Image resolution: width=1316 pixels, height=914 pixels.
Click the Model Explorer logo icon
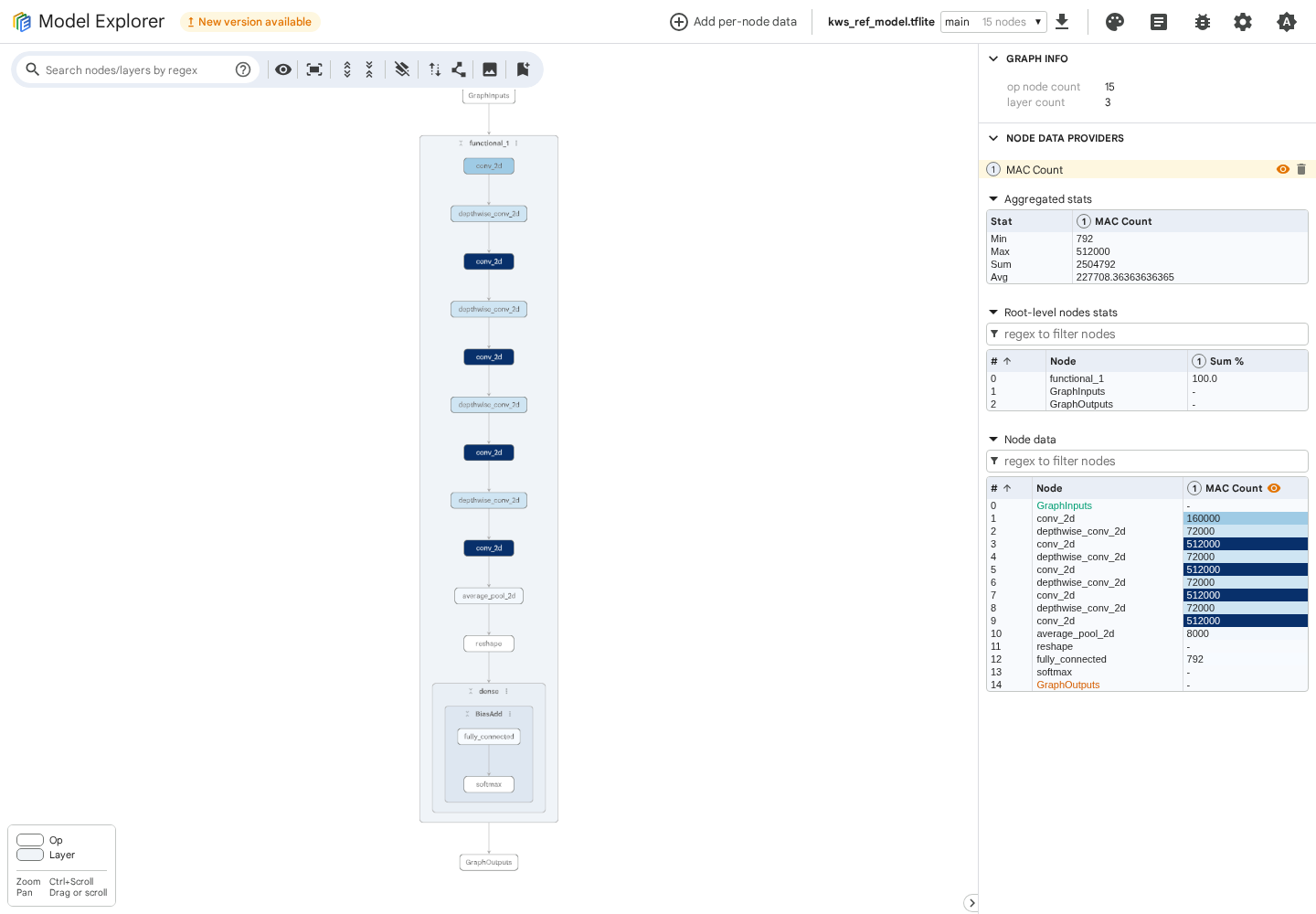pos(22,22)
